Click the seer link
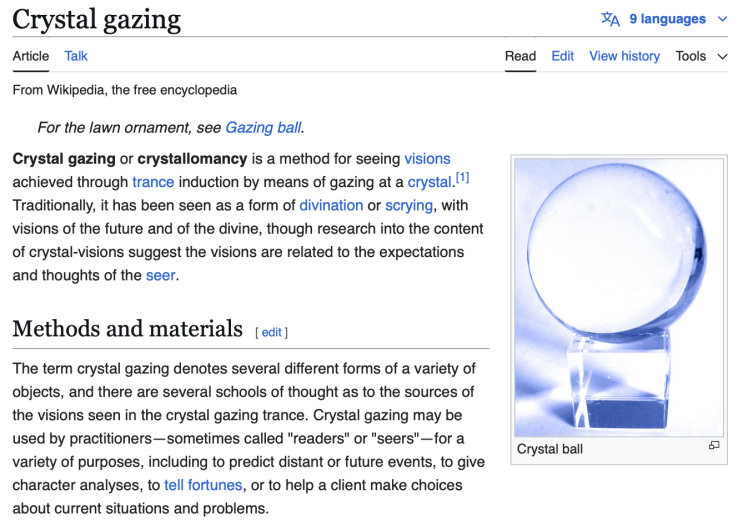The height and width of the screenshot is (524, 743). tap(161, 275)
